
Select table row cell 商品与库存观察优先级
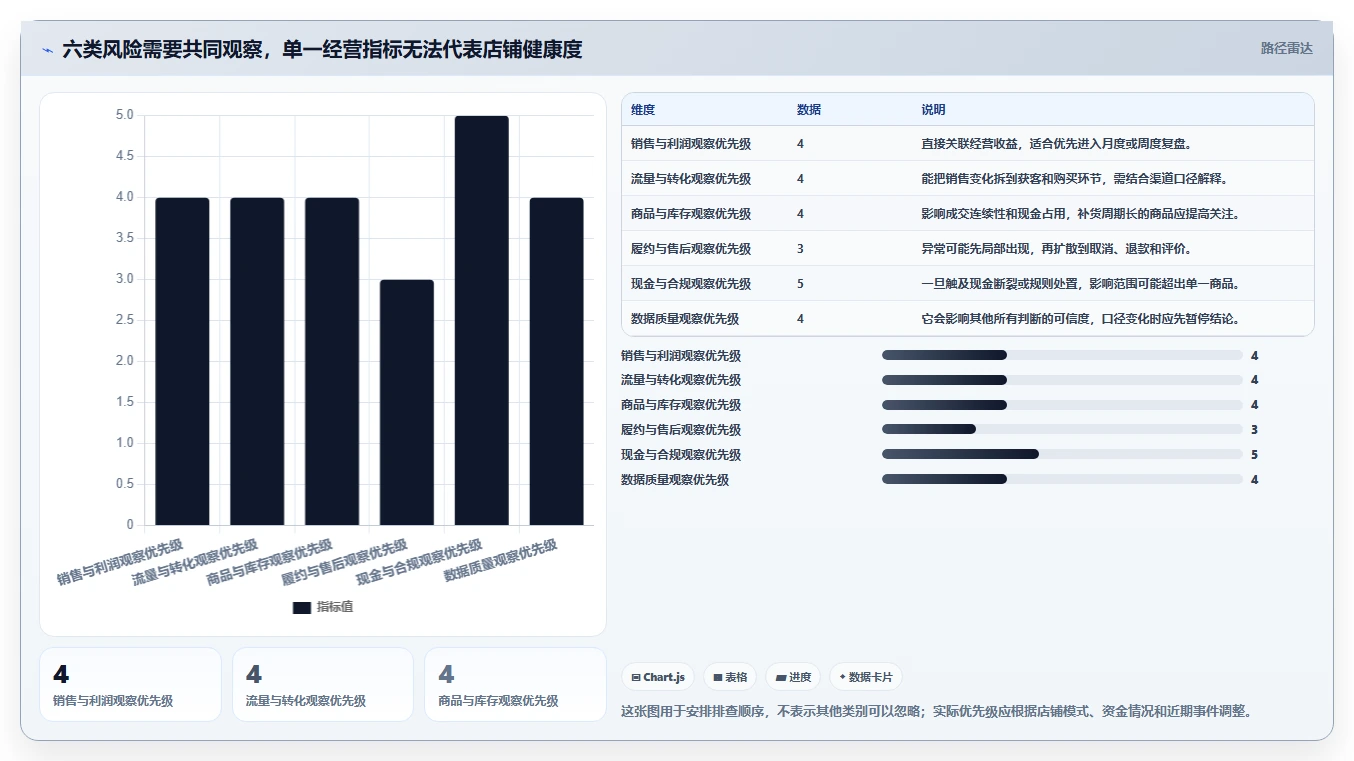click(691, 214)
